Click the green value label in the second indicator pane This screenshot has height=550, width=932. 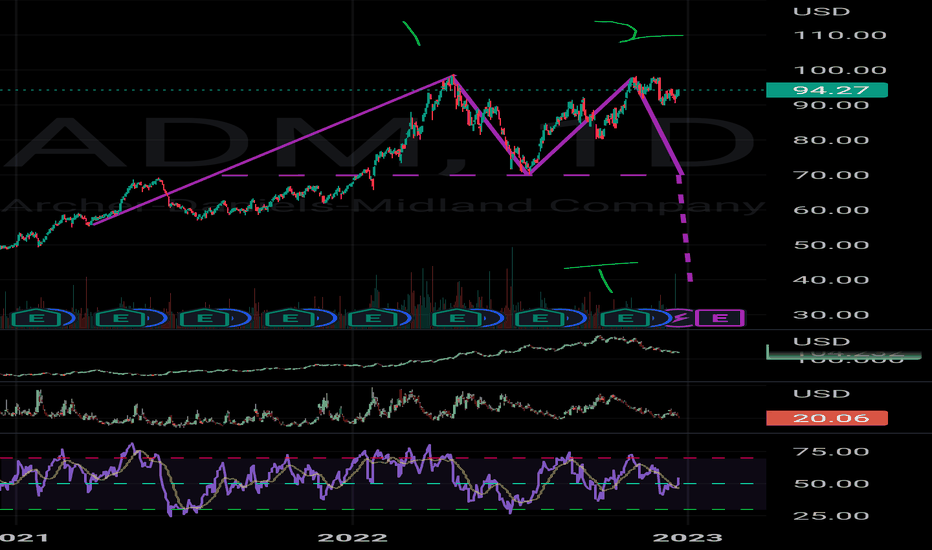[844, 353]
